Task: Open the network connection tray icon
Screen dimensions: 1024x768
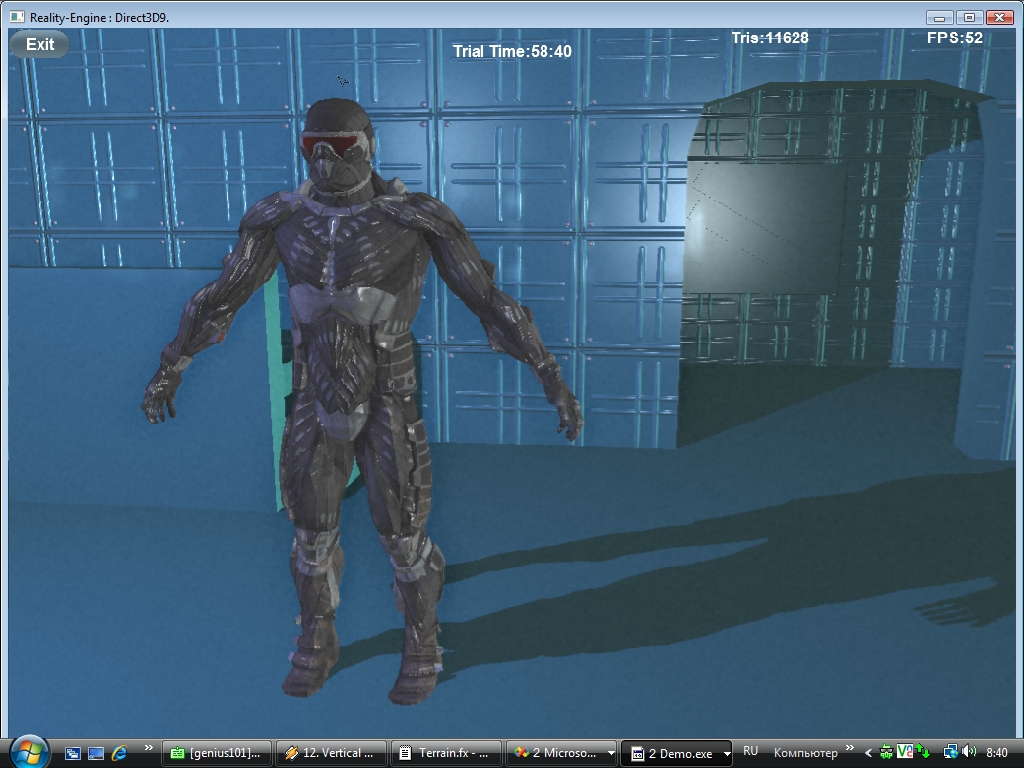Action: click(x=950, y=752)
